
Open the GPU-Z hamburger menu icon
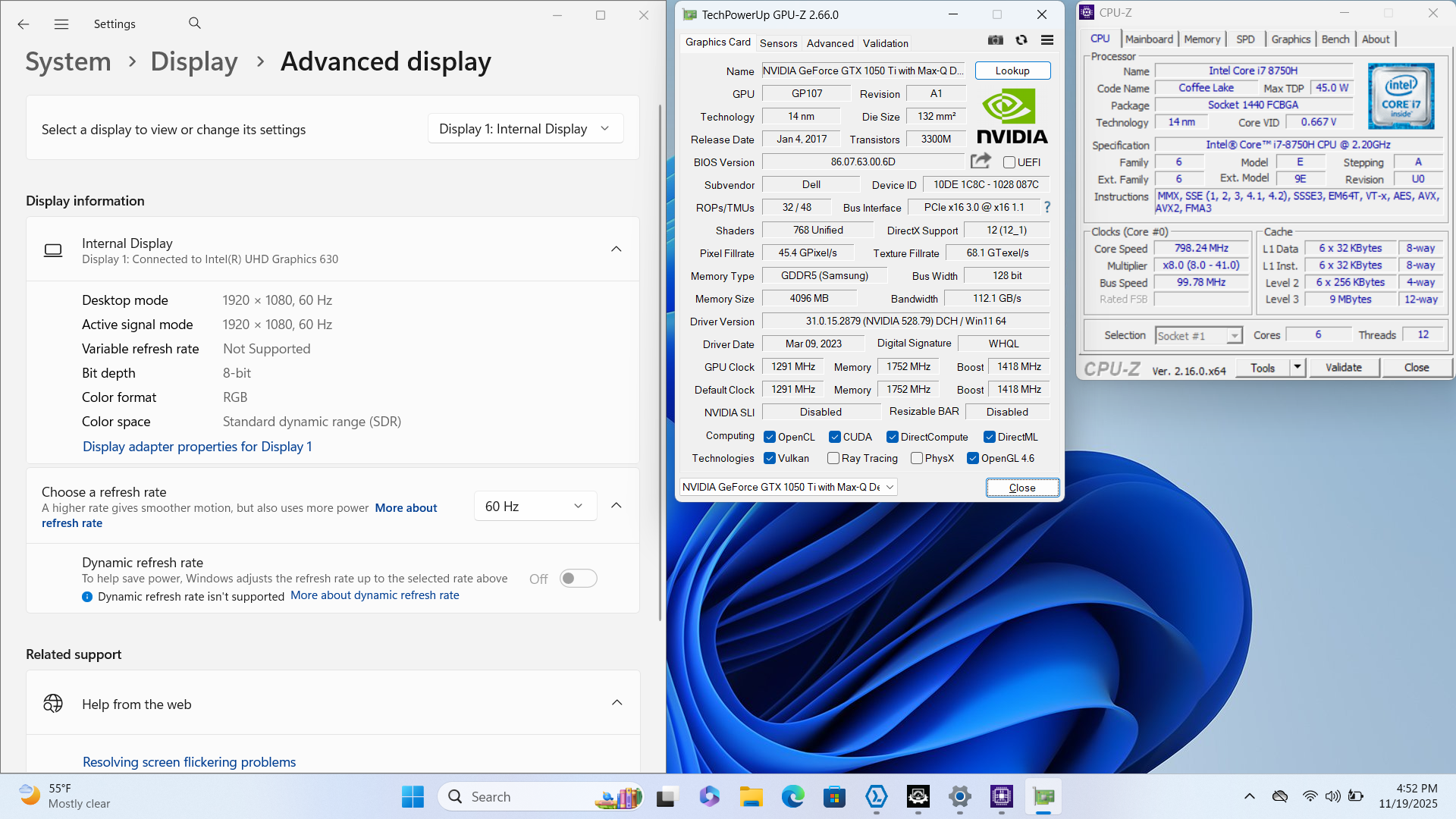click(x=1047, y=40)
